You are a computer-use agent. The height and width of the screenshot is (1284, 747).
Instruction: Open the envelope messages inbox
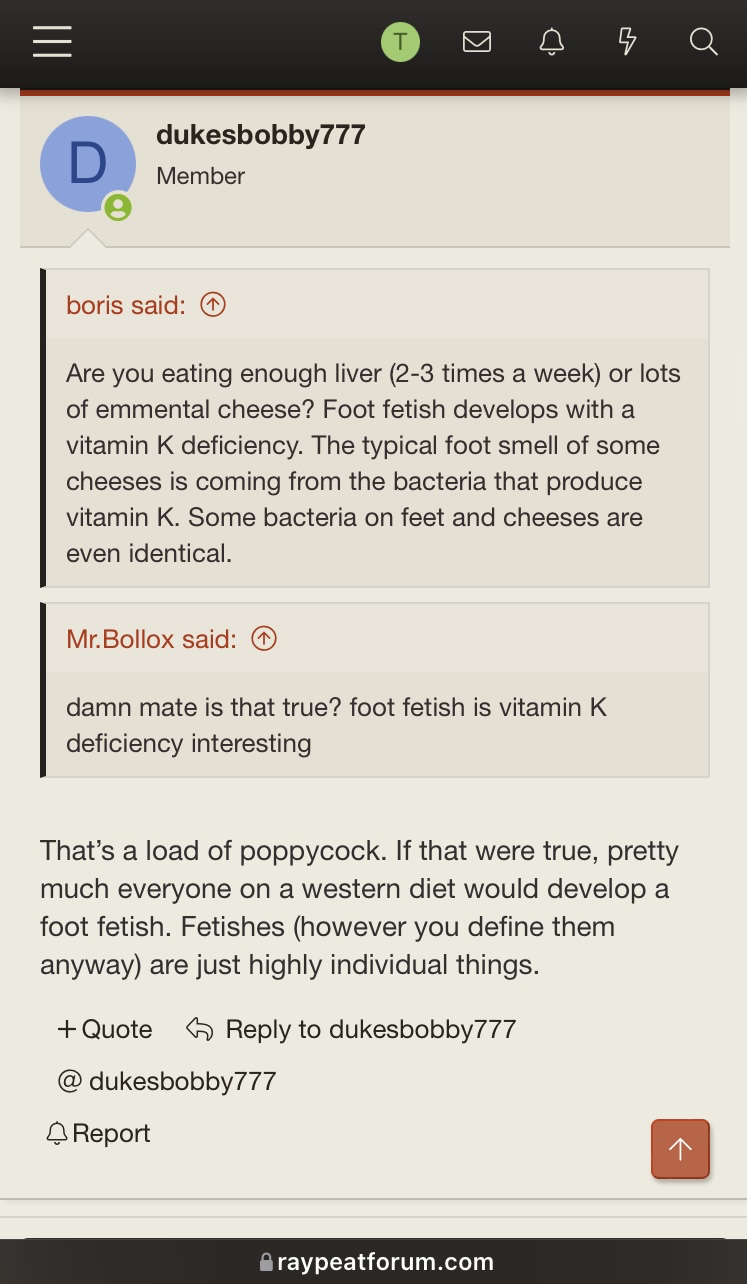477,42
